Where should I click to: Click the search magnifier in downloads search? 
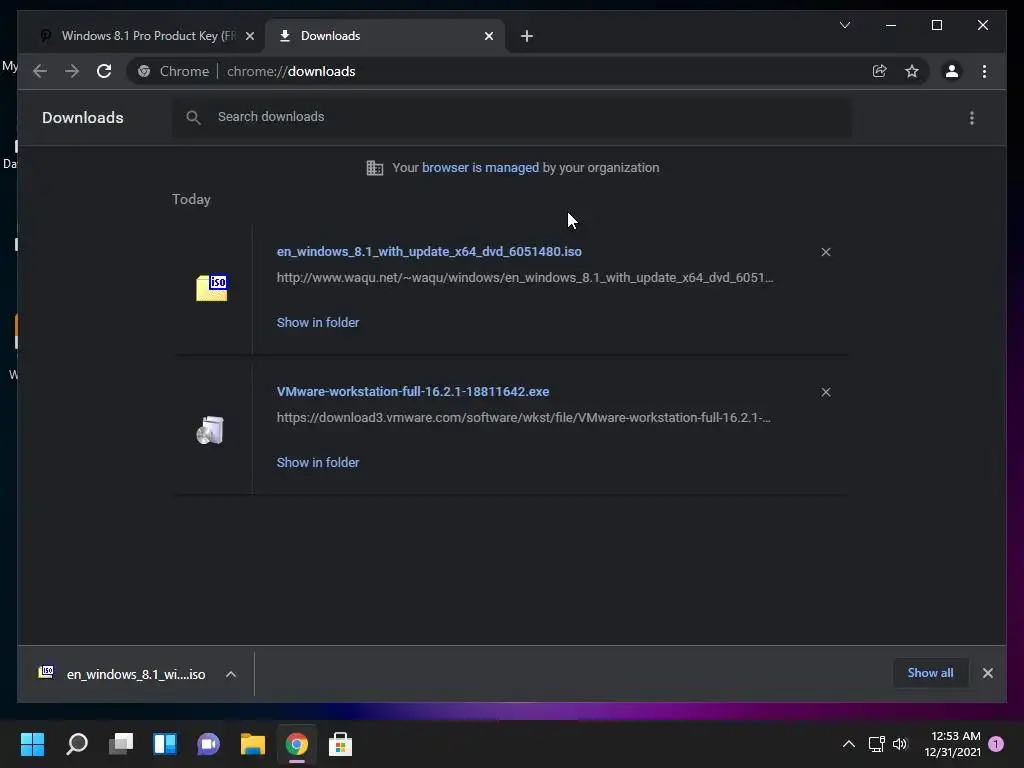193,117
